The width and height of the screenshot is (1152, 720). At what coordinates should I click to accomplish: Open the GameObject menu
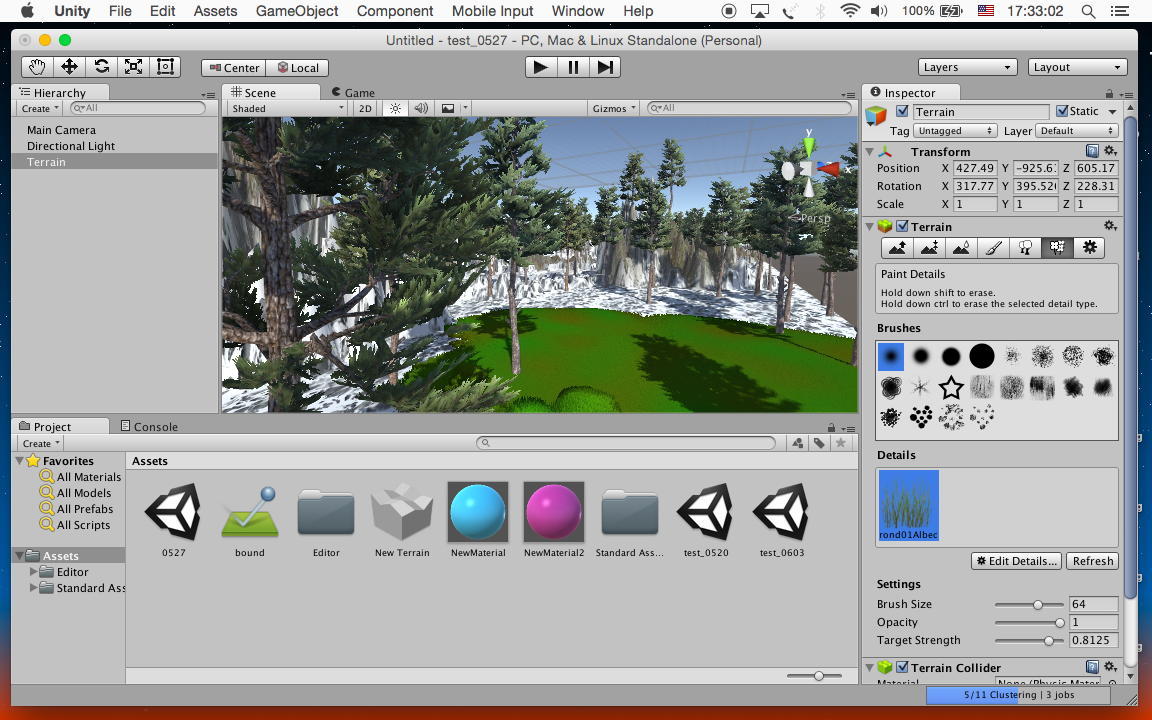(x=297, y=11)
